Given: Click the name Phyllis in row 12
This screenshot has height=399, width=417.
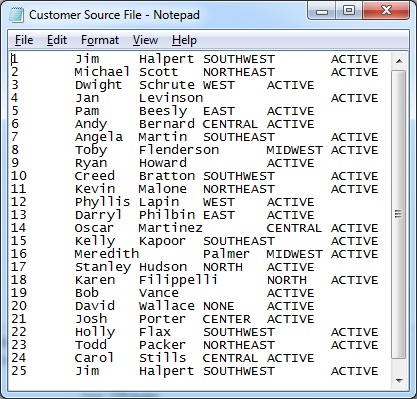Looking at the screenshot, I should (x=102, y=202).
